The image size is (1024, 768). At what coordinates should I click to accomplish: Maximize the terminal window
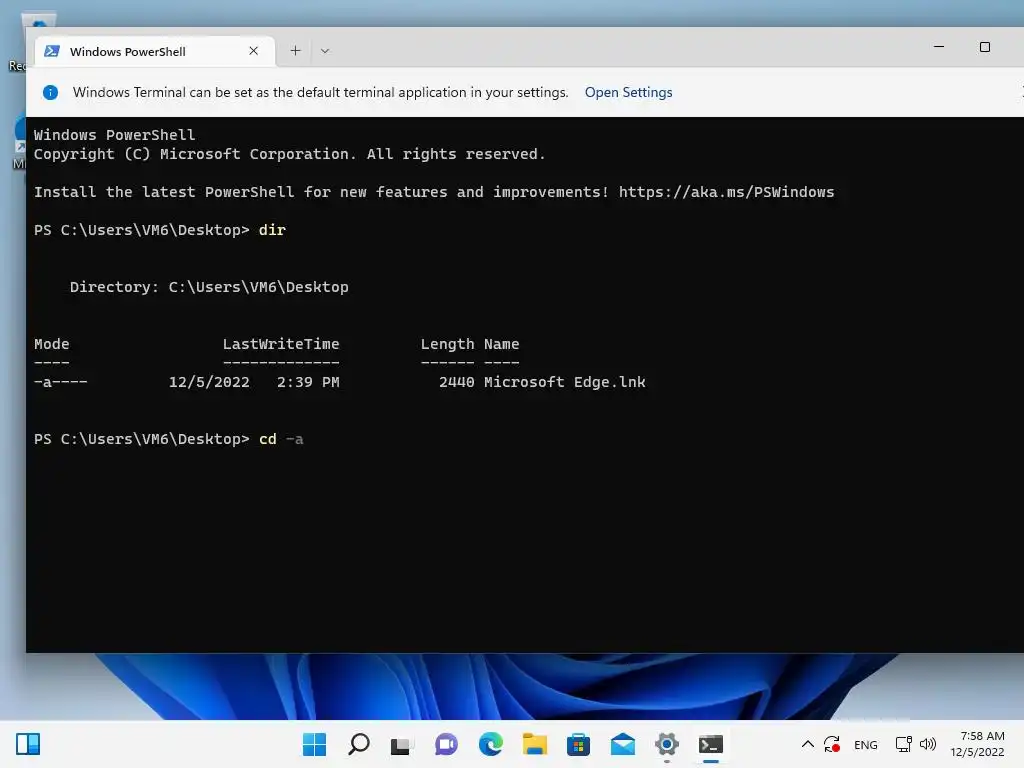coord(984,47)
